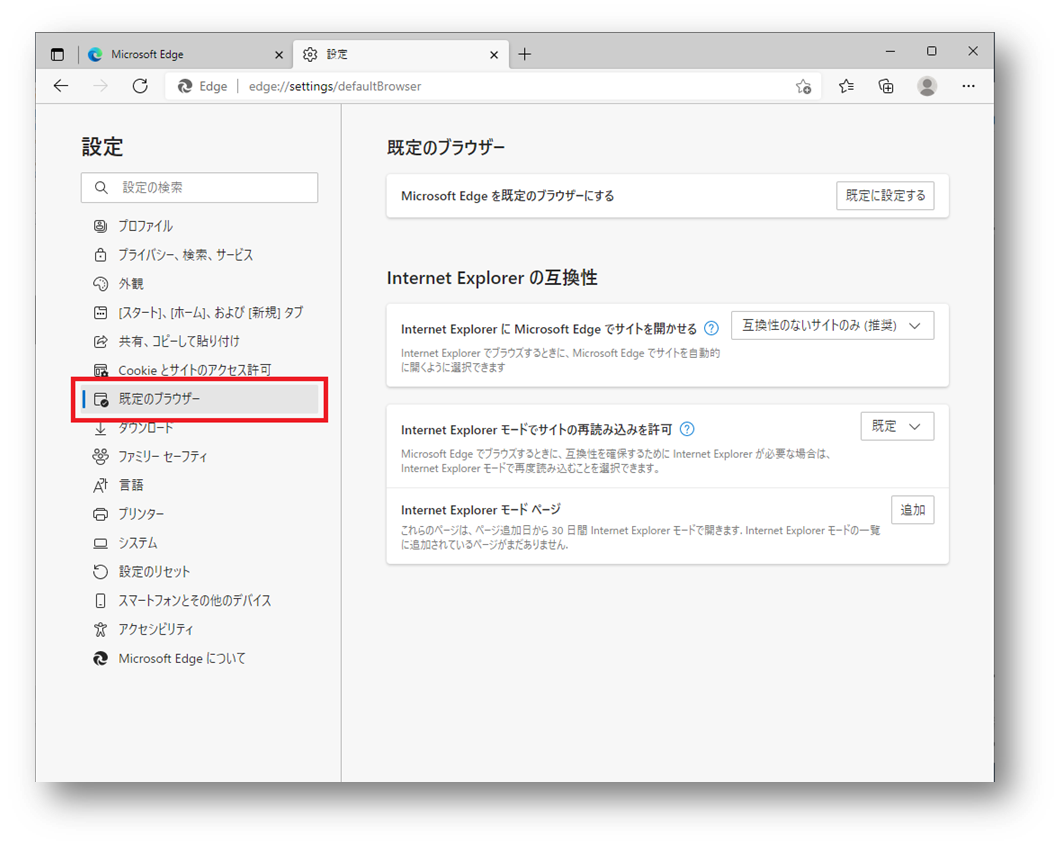The width and height of the screenshot is (1060, 847).
Task: Go back with the back arrow
Action: pyautogui.click(x=62, y=86)
